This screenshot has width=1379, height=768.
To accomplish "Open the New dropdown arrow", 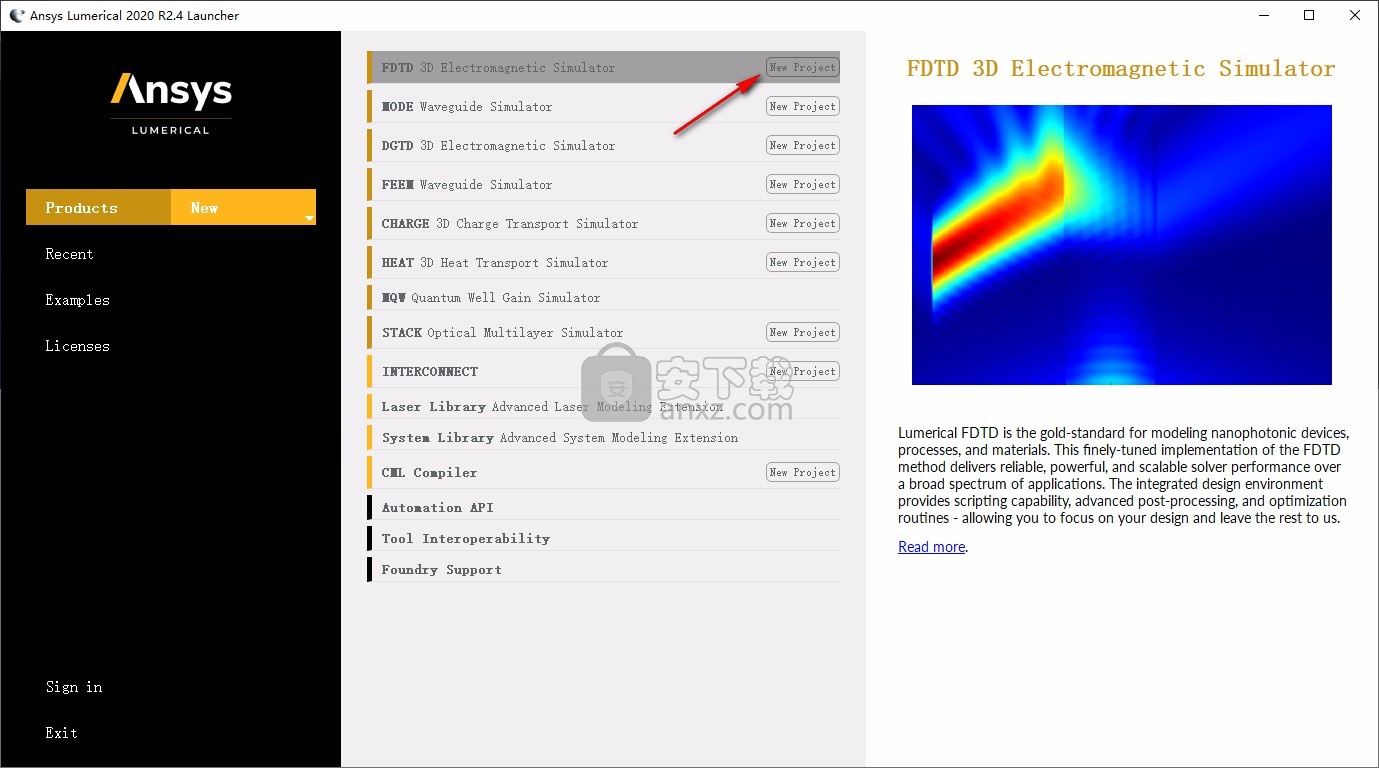I will [309, 218].
